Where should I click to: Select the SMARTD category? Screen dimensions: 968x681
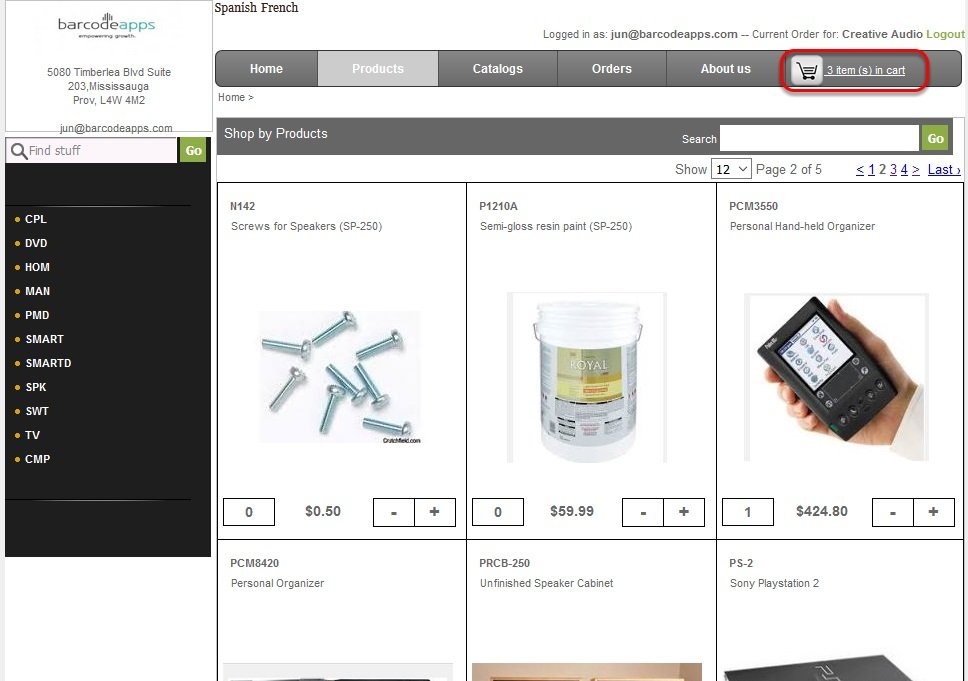(x=48, y=364)
